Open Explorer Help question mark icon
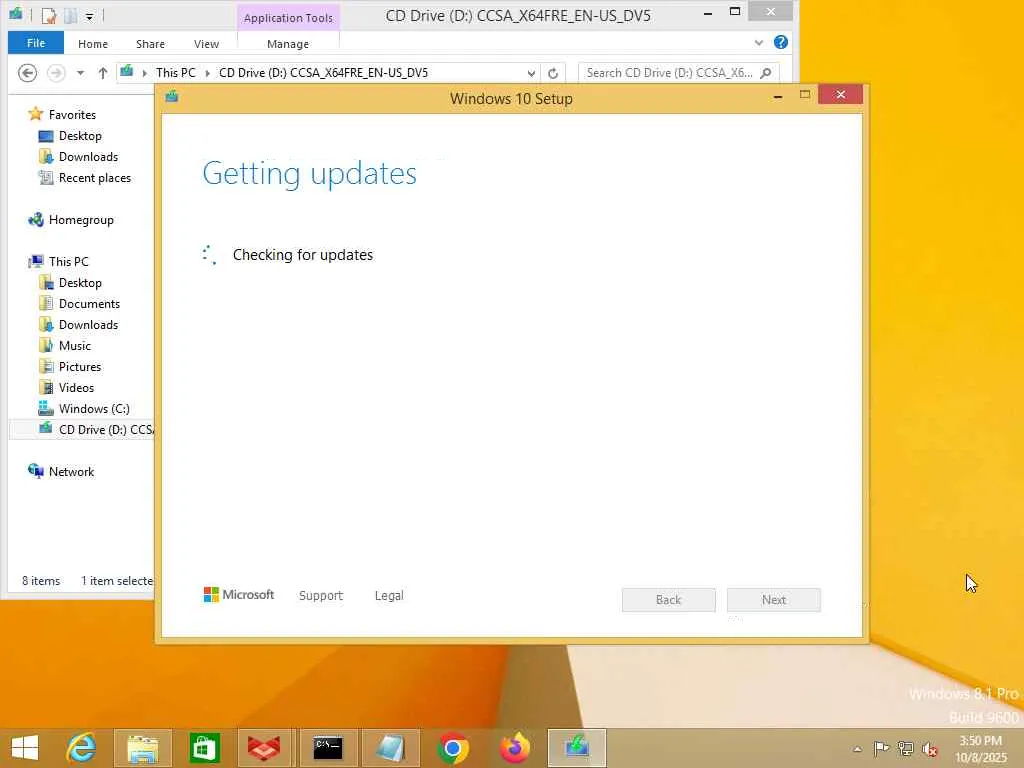The width and height of the screenshot is (1024, 768). point(780,42)
